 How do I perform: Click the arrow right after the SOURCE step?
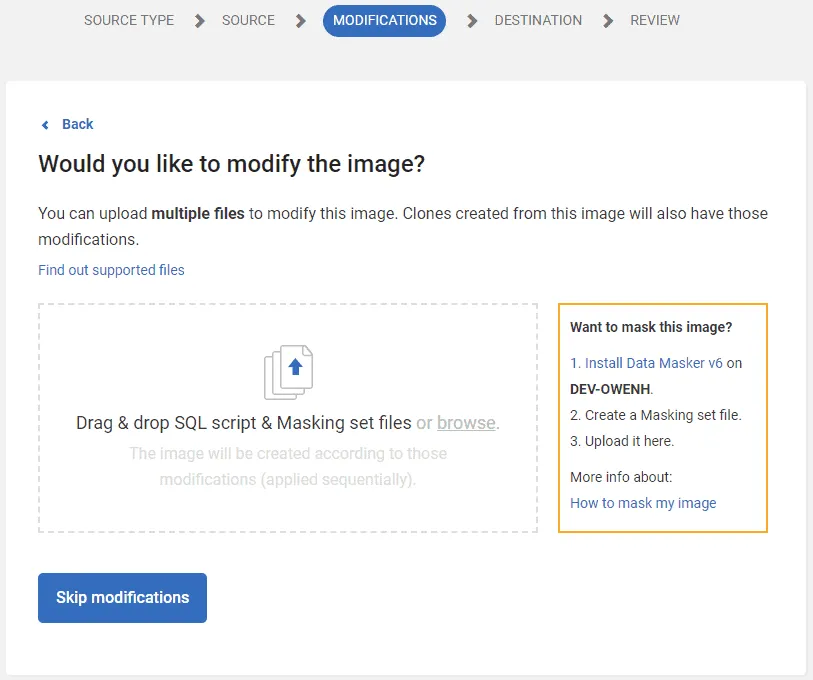pyautogui.click(x=301, y=21)
